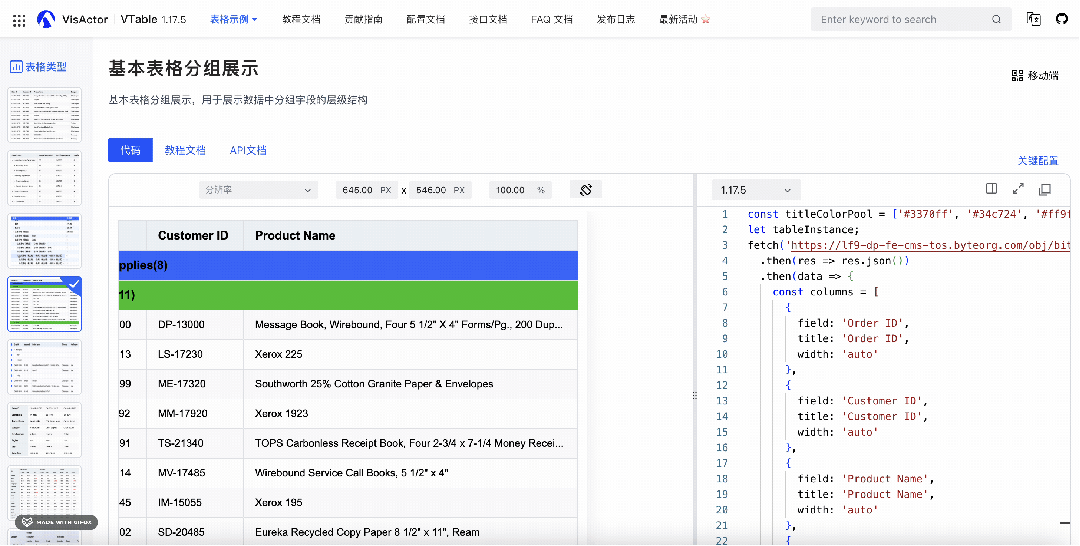1080x546 pixels.
Task: Open the apps grid menu icon
Action: pos(19,21)
